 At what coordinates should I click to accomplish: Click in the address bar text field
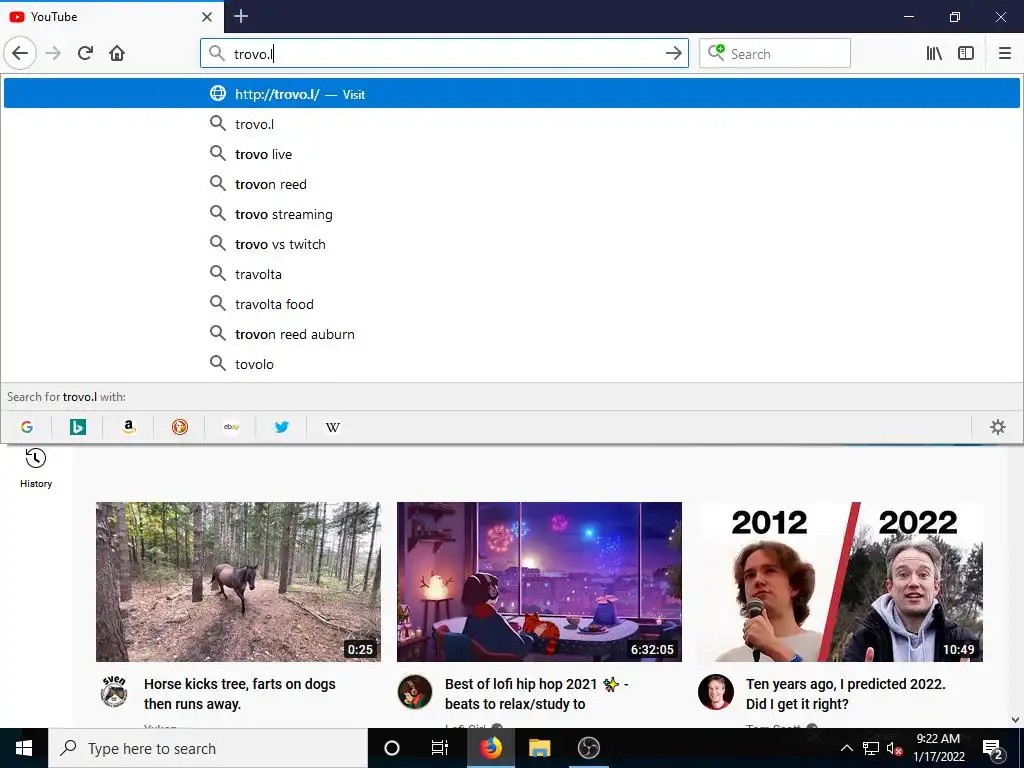444,54
